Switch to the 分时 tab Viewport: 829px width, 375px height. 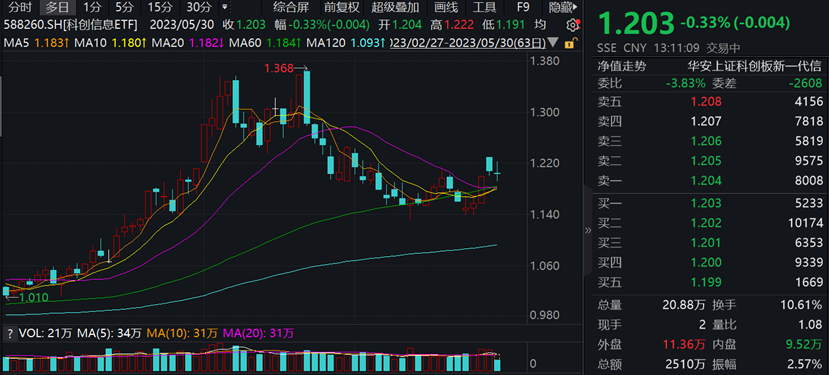click(x=21, y=7)
